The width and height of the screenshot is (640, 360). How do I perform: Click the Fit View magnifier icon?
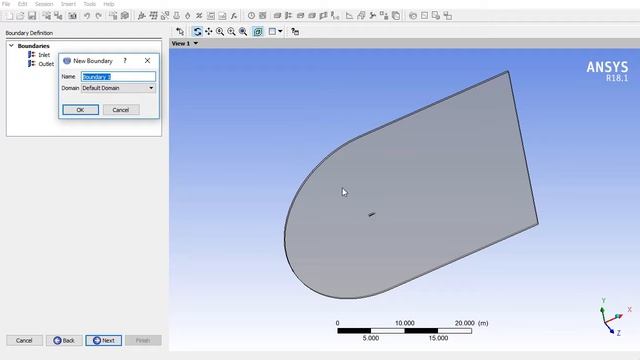[x=243, y=31]
